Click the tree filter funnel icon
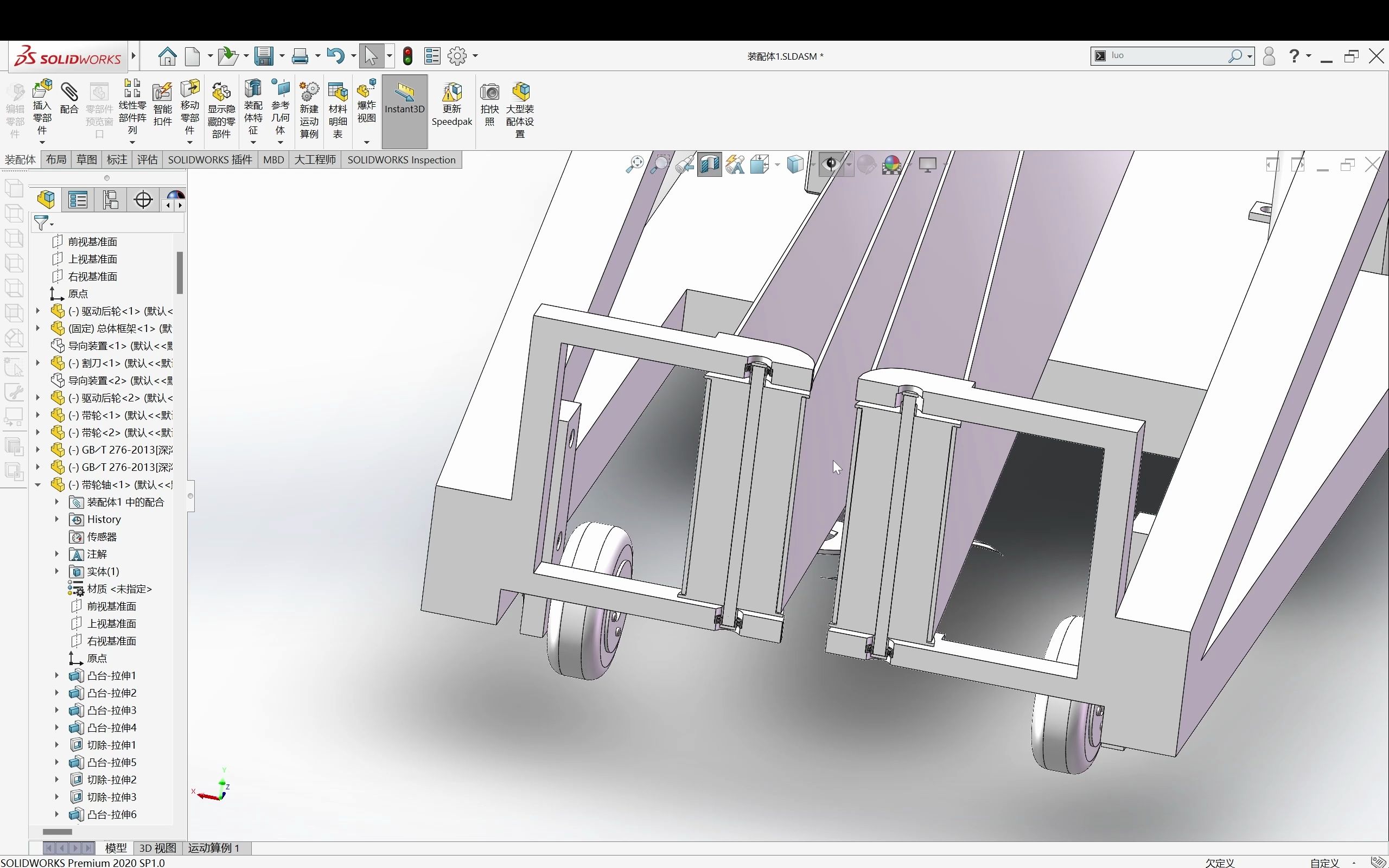The width and height of the screenshot is (1389, 868). click(x=41, y=223)
